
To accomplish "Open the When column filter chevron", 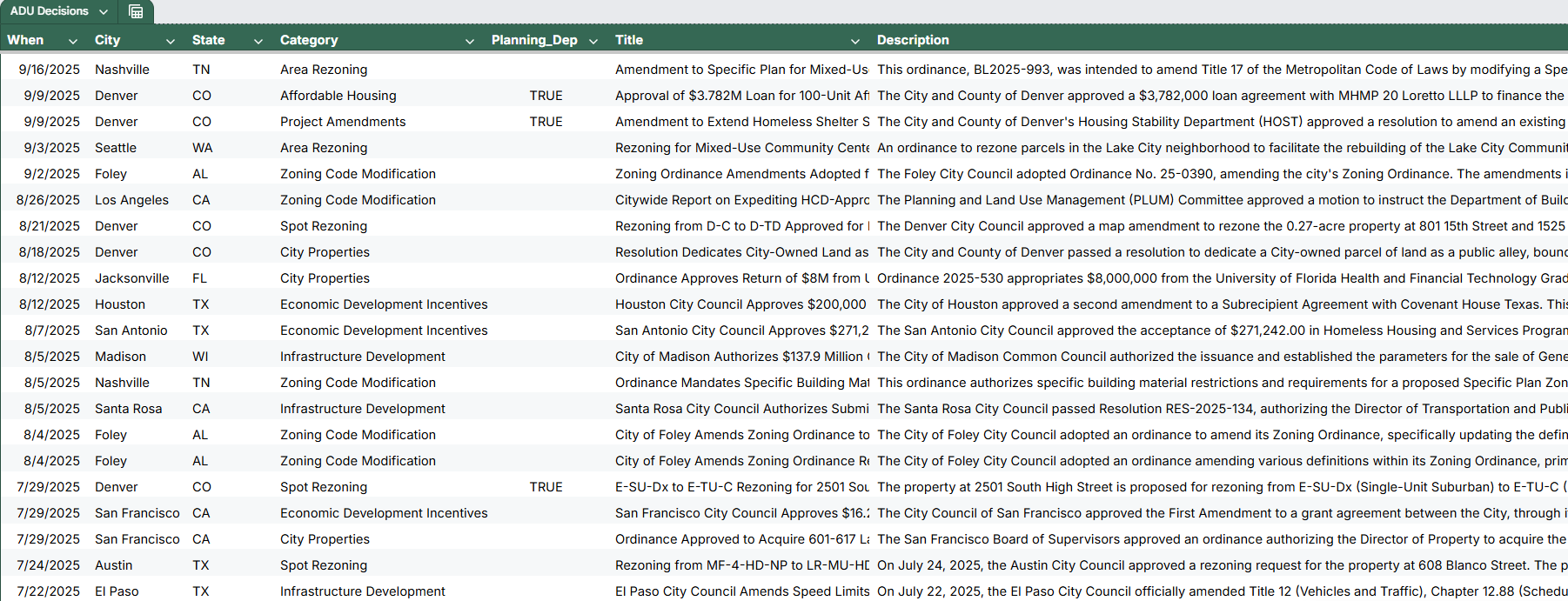I will pos(73,41).
